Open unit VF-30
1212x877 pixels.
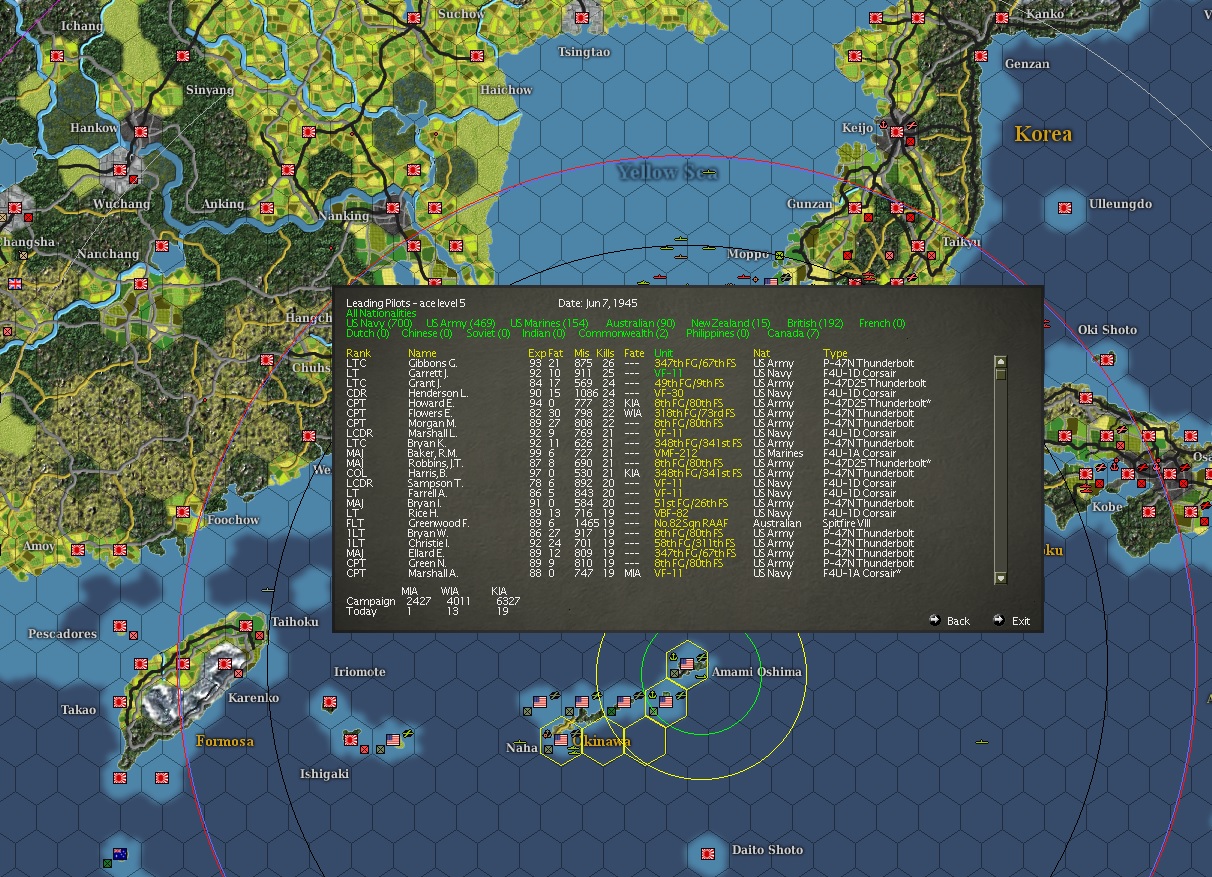click(x=667, y=393)
